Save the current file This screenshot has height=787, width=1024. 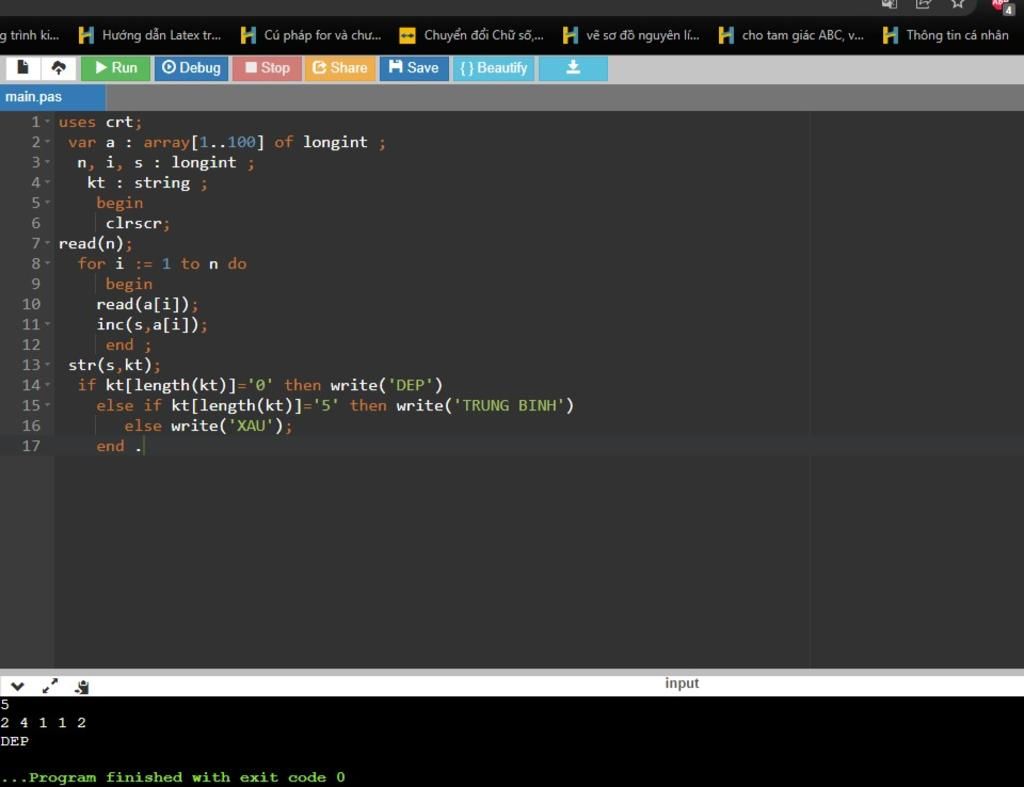click(x=414, y=68)
